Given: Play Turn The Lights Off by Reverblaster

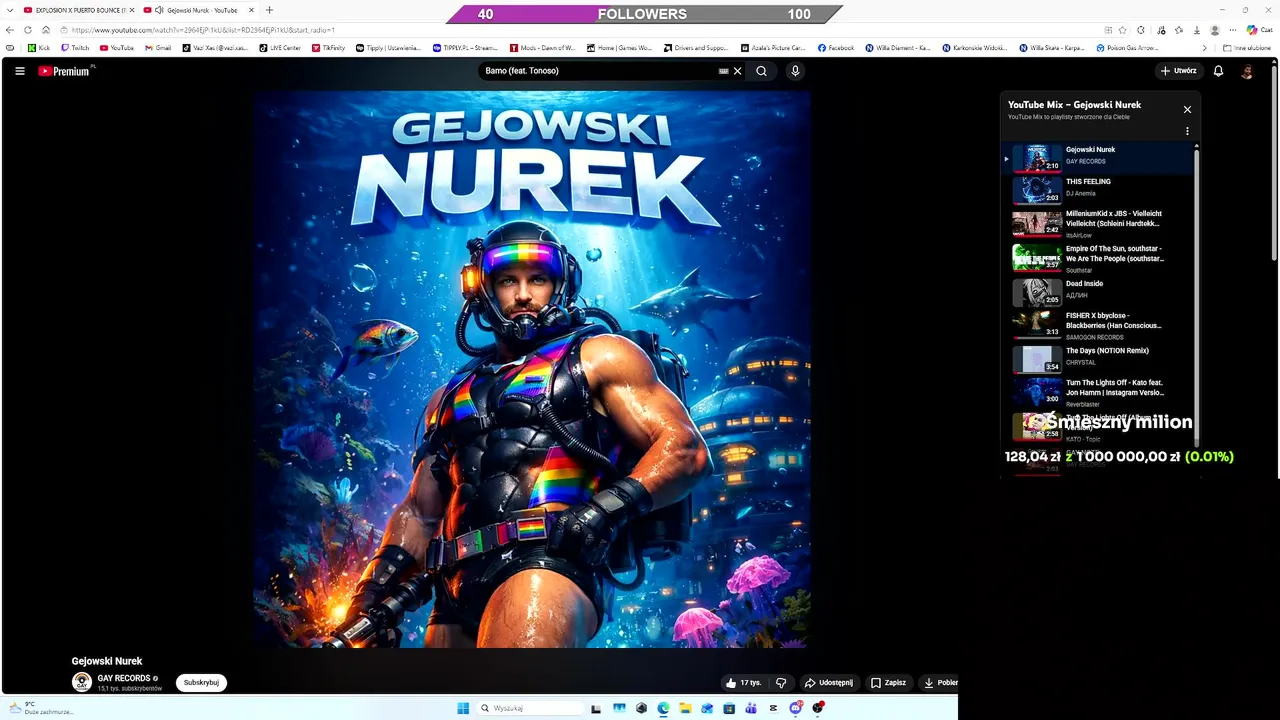Looking at the screenshot, I should tap(1098, 392).
